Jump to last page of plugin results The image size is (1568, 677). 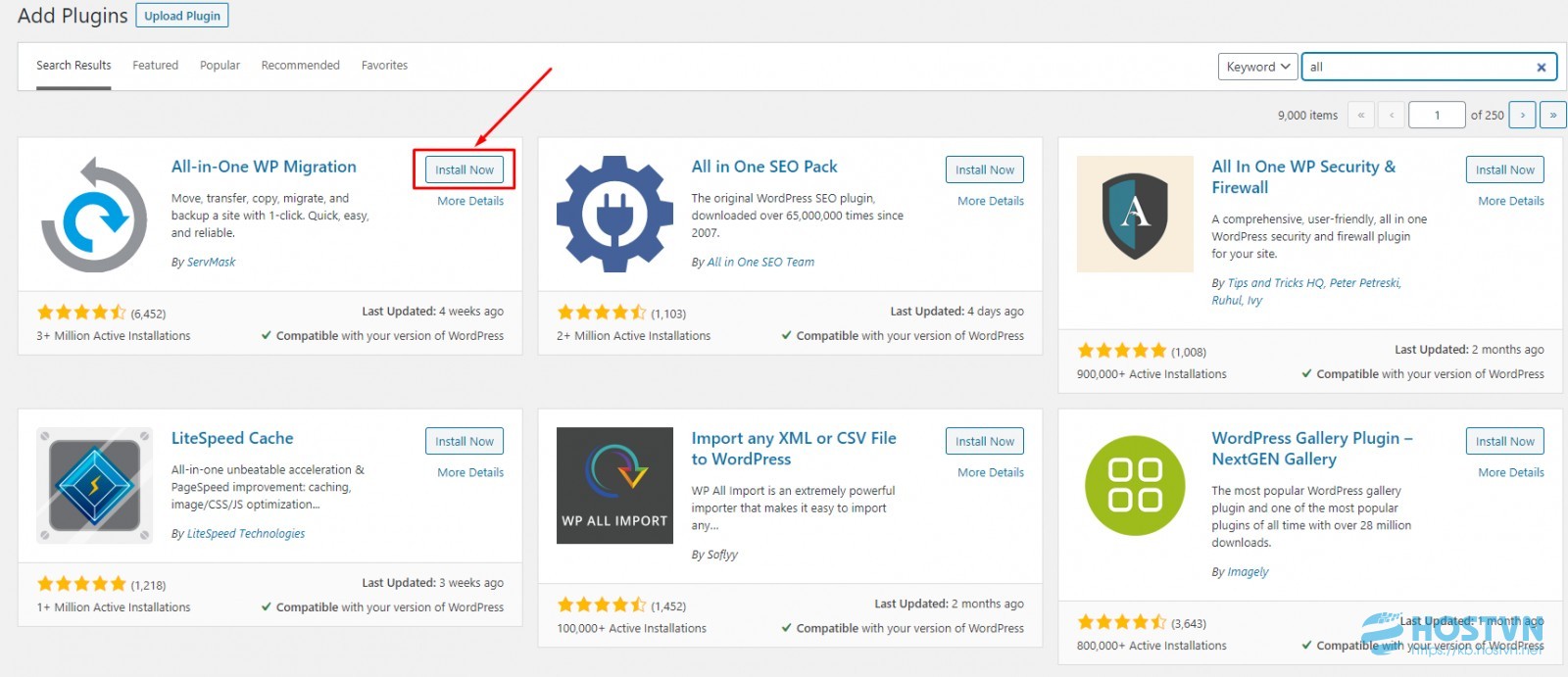[1552, 115]
